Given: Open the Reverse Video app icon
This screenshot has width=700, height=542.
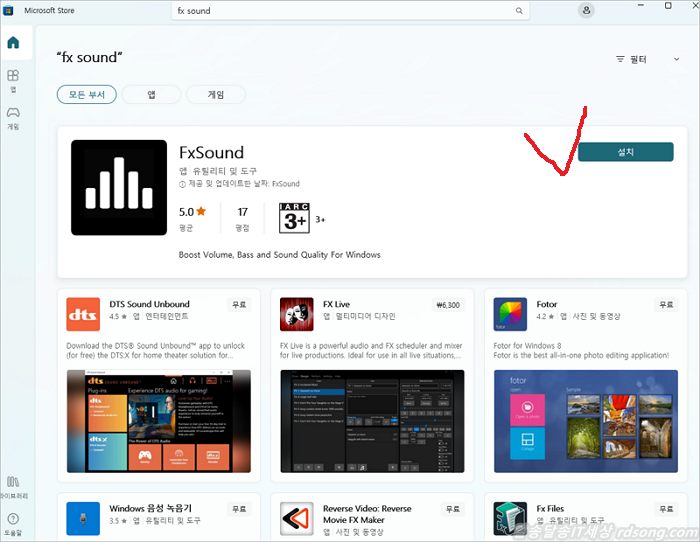Looking at the screenshot, I should click(x=297, y=518).
